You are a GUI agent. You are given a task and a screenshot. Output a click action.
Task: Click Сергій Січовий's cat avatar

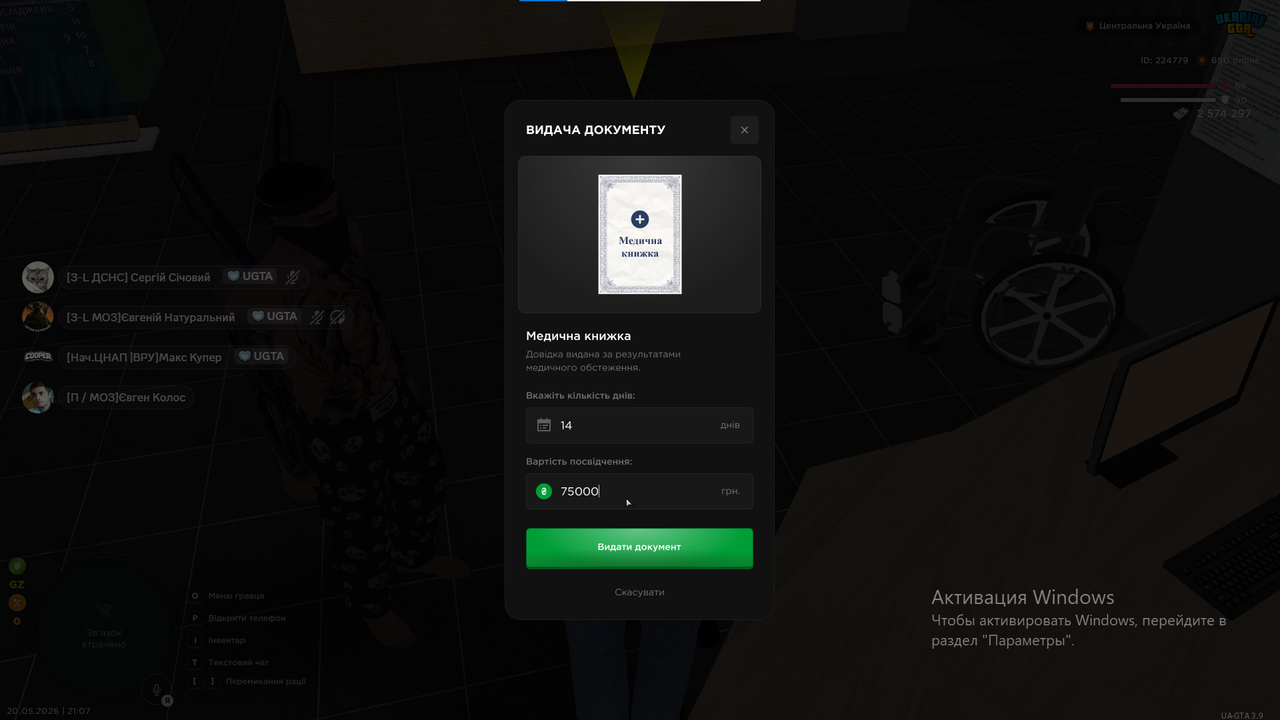38,277
